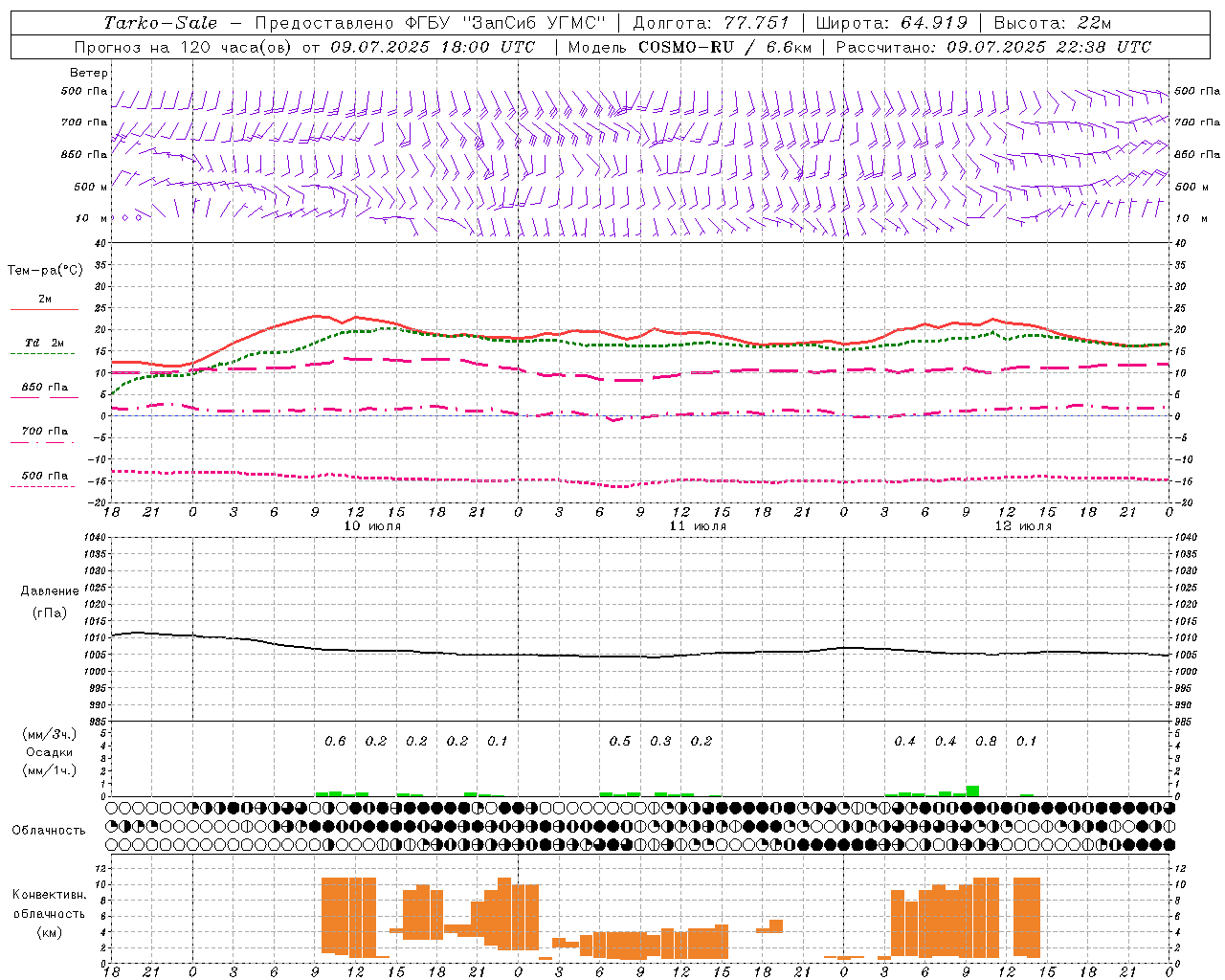Click the Td 2м dew point legend label

click(x=45, y=343)
